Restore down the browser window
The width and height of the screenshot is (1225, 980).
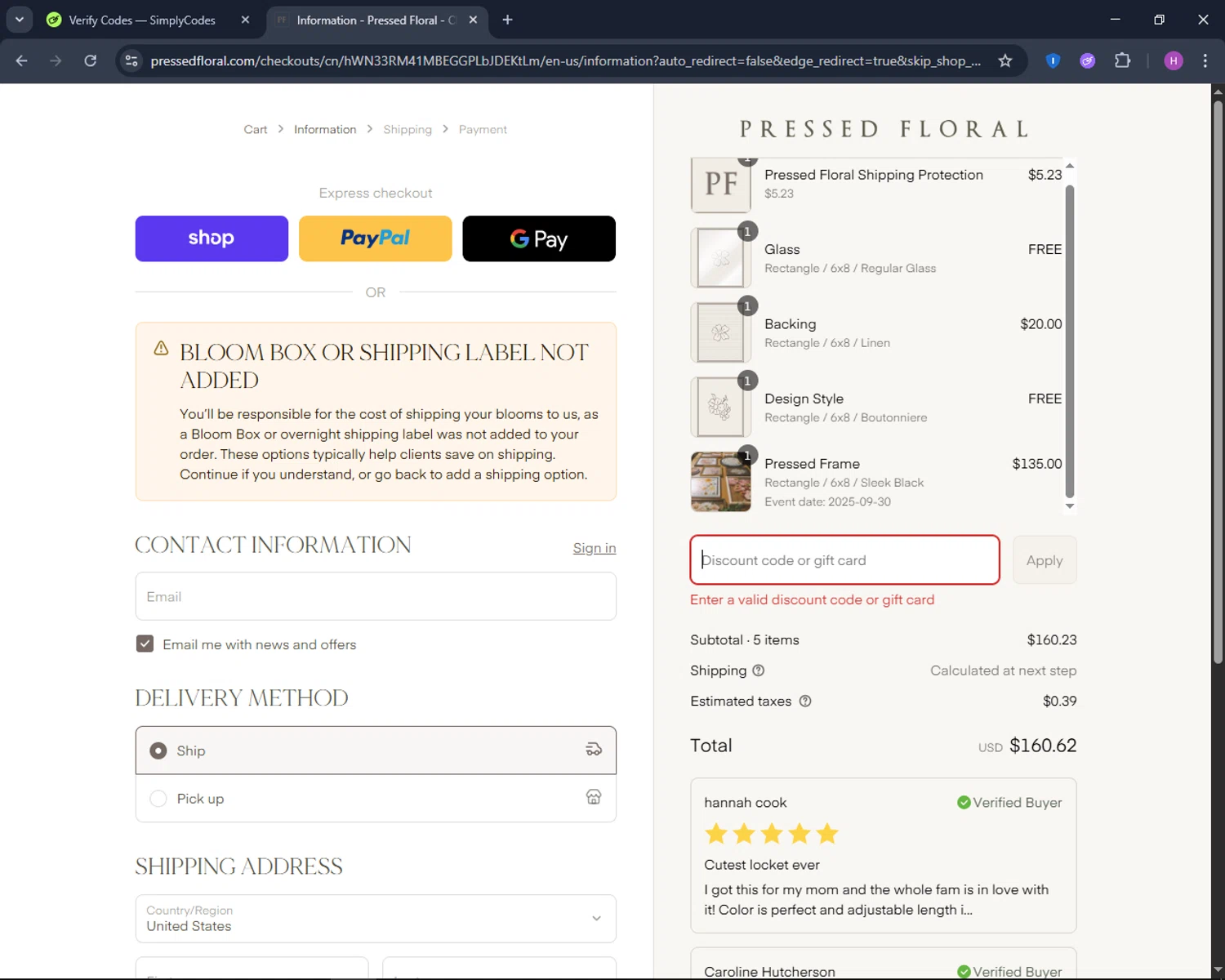click(x=1159, y=20)
